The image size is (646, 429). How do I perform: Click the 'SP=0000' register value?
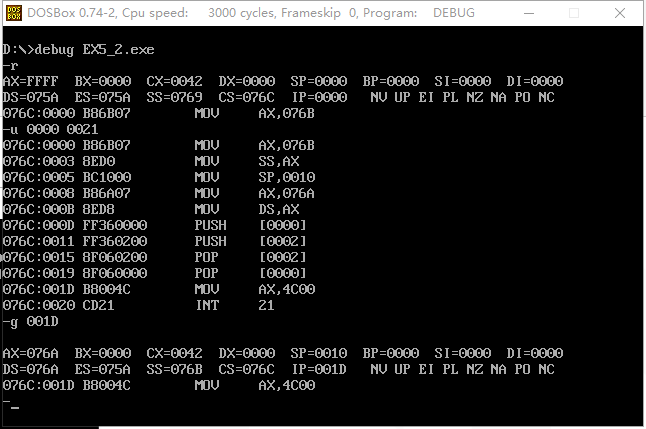(318, 81)
